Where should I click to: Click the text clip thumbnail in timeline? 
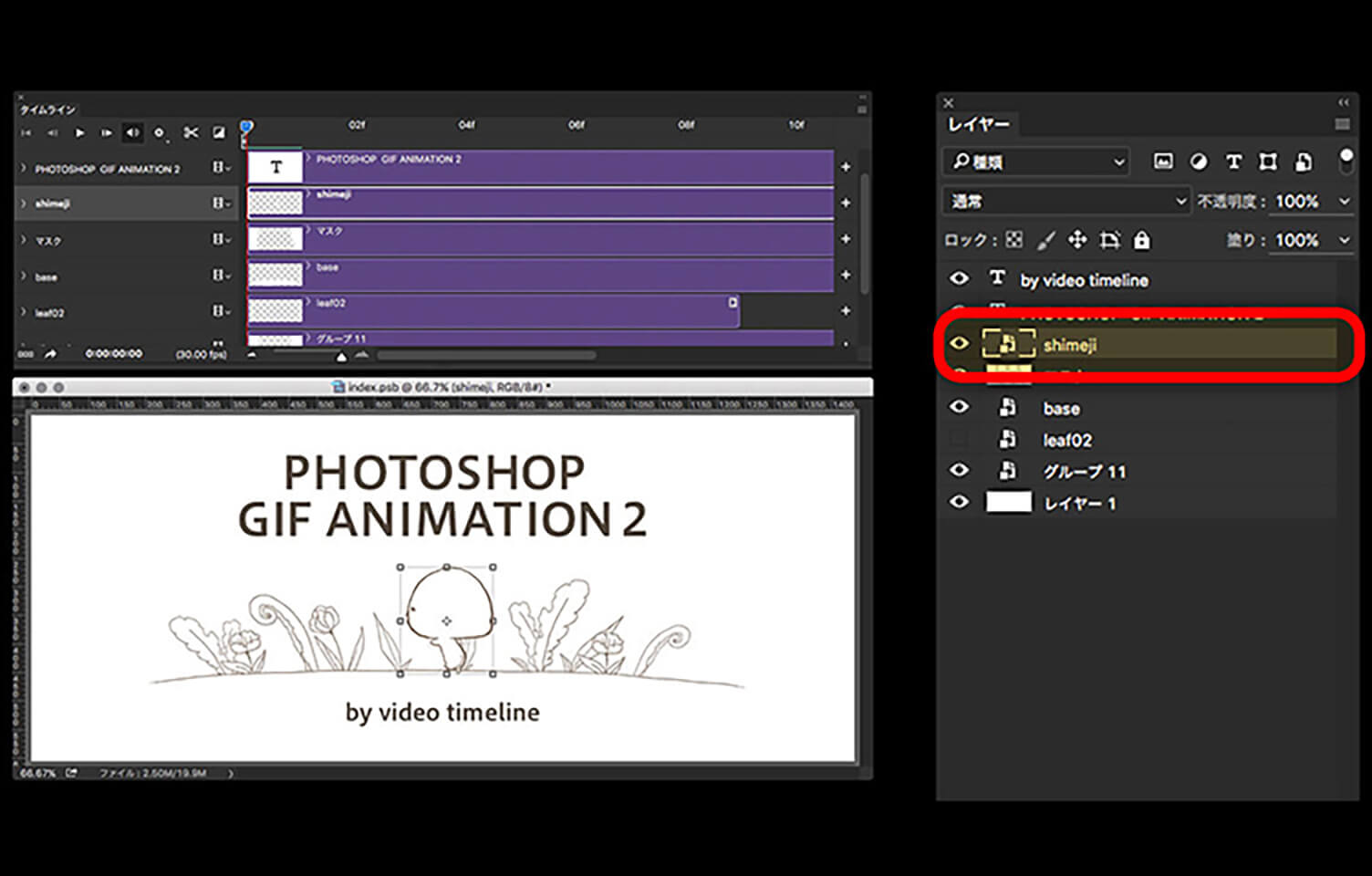(275, 167)
